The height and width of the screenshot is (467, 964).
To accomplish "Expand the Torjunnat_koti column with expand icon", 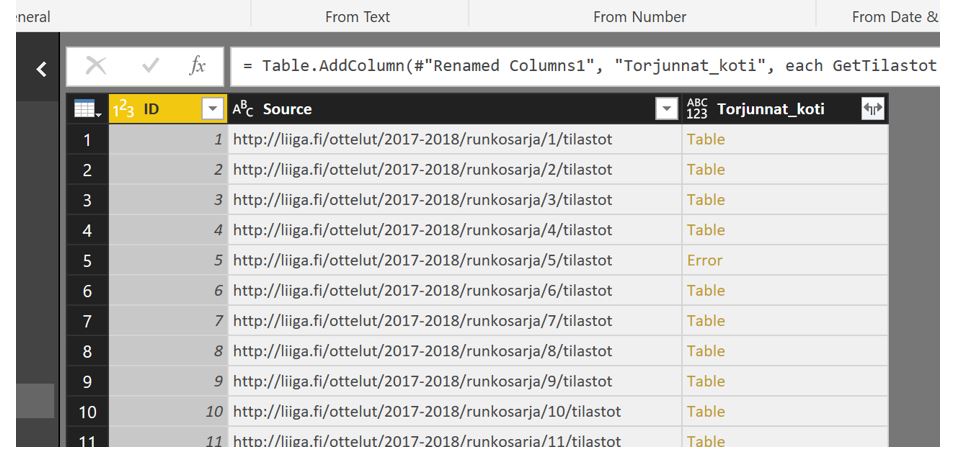I will click(x=872, y=110).
